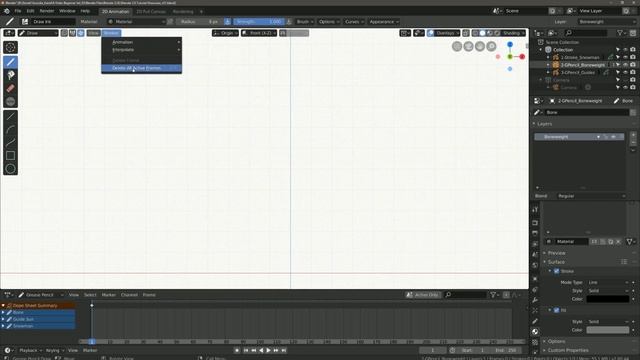Toggle the Stroke checkbox in Surface
The height and width of the screenshot is (360, 640).
pos(556,271)
